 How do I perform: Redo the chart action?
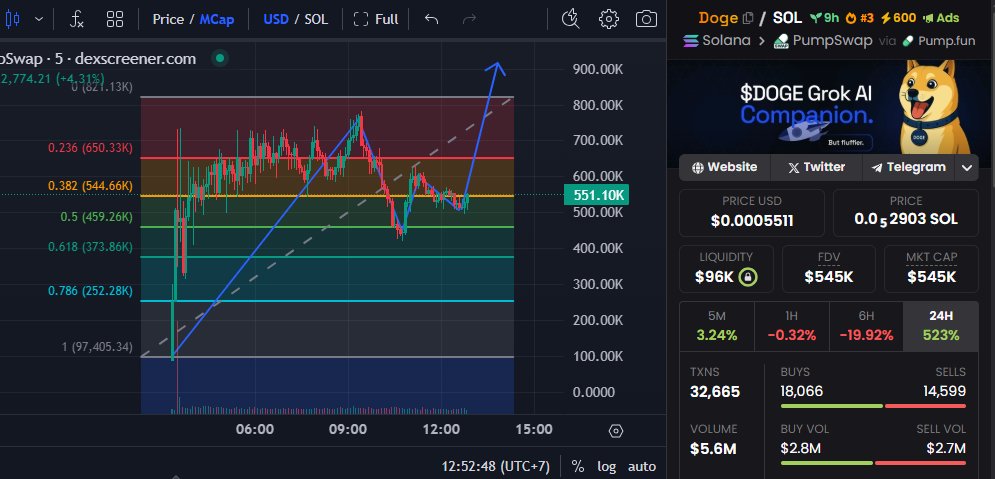(x=470, y=19)
